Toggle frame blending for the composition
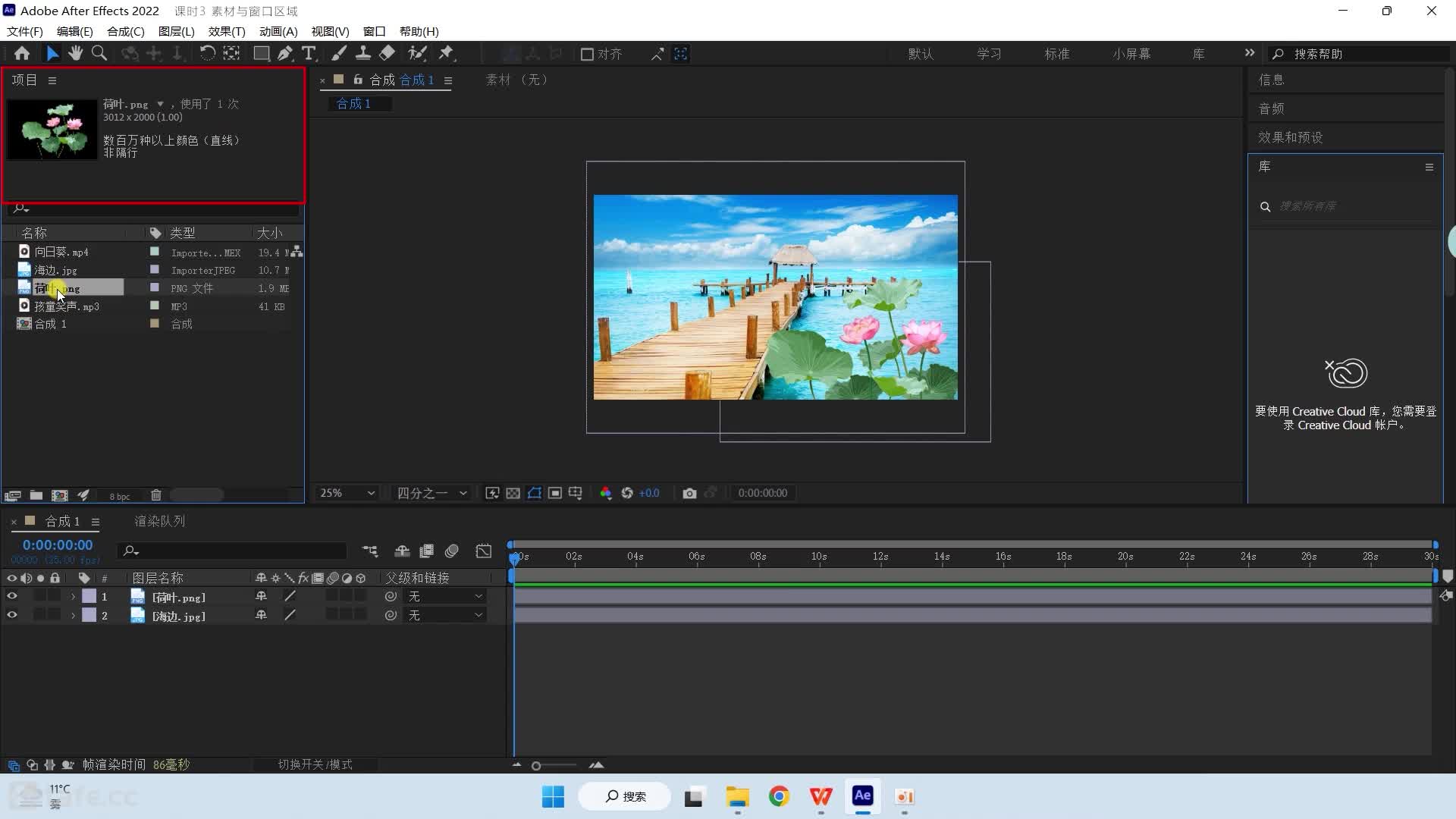 click(427, 551)
